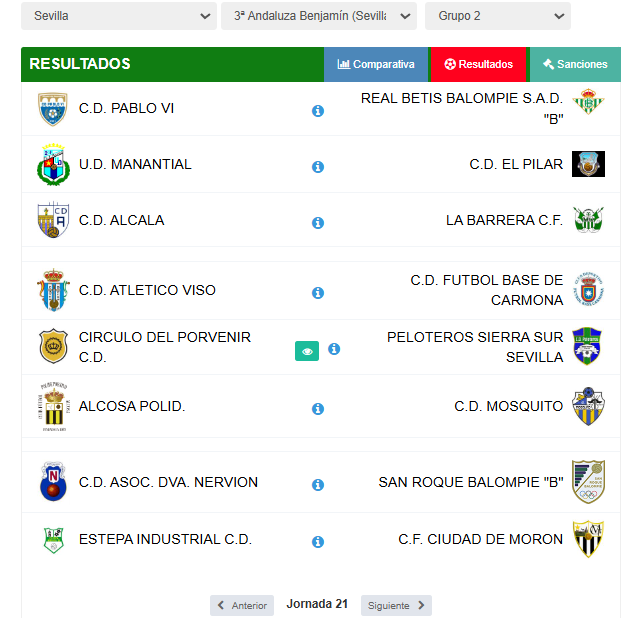
Task: Open the Sanciones tab
Action: (575, 64)
